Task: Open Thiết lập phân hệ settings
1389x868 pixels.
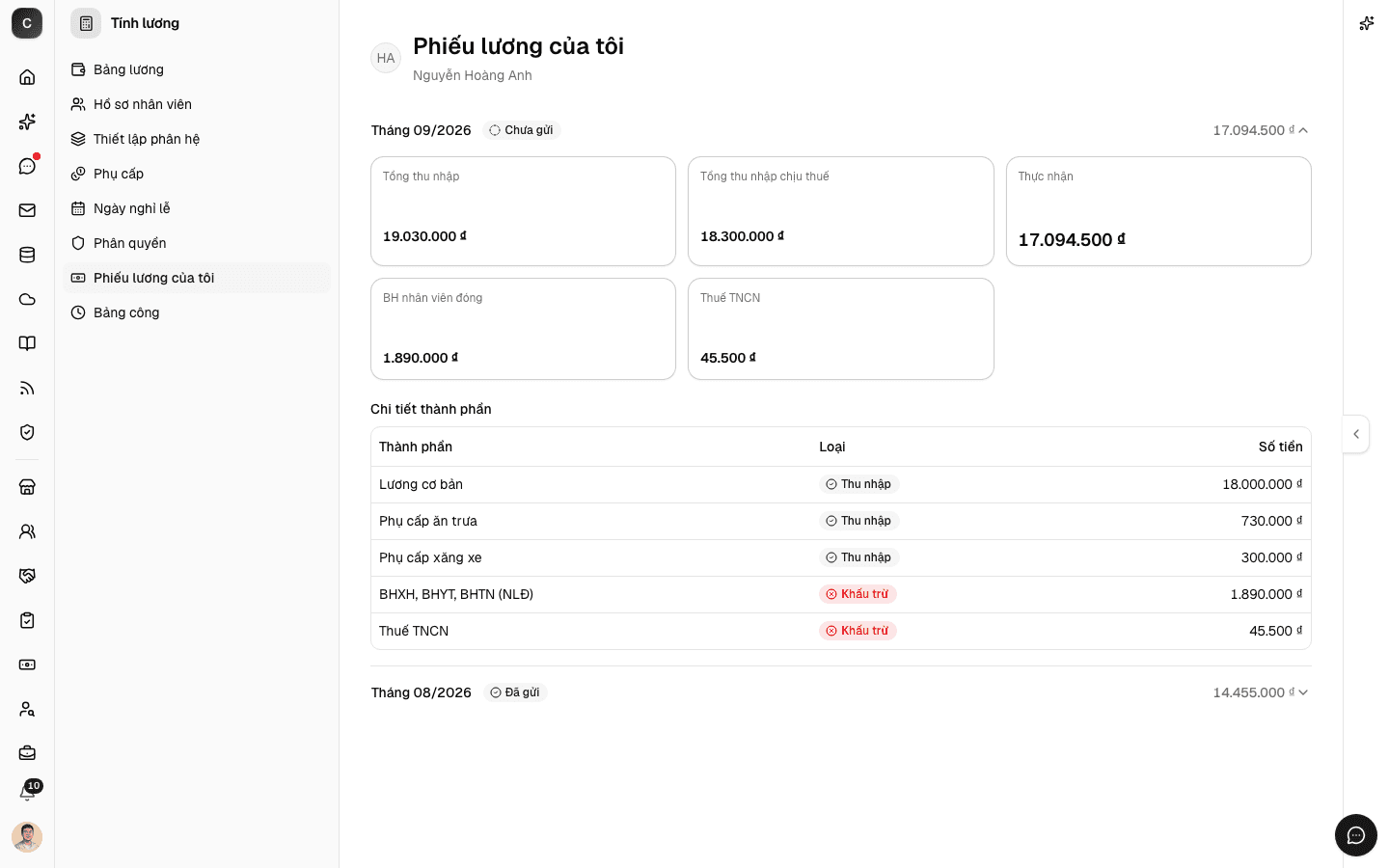Action: [x=197, y=139]
